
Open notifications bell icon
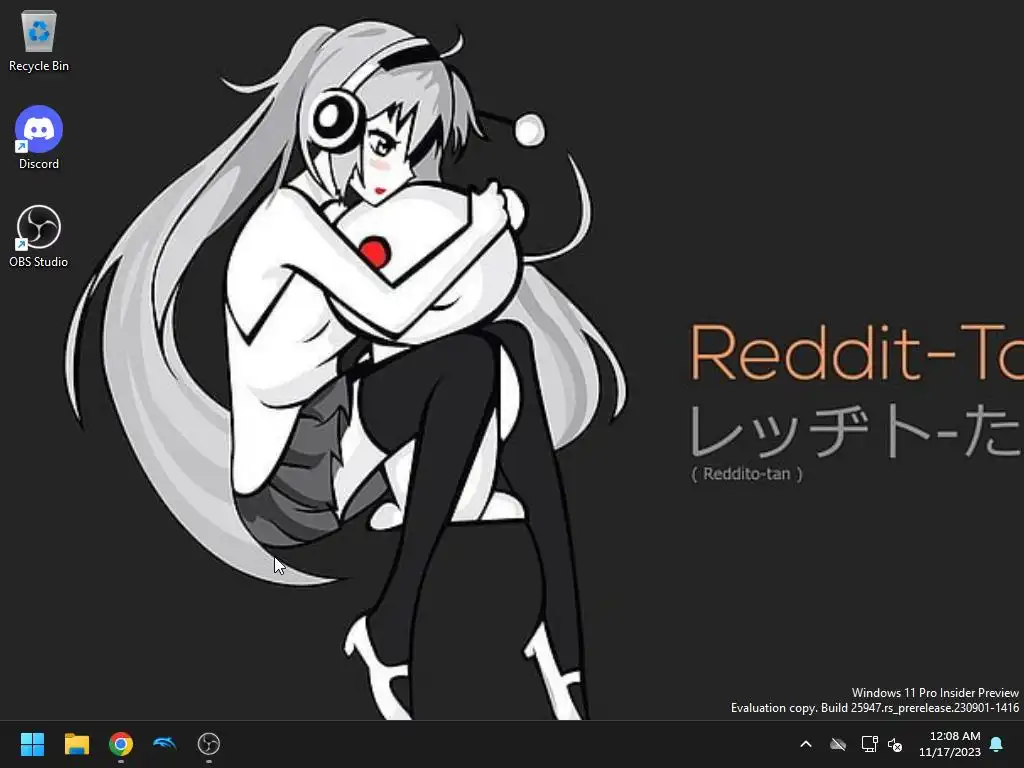(997, 744)
